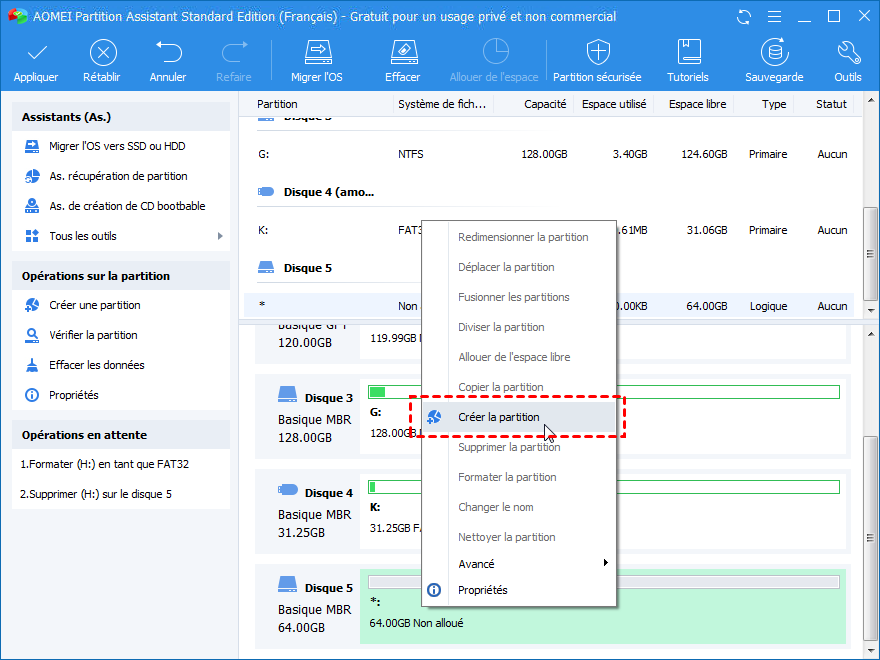880x660 pixels.
Task: Open Partition sécurisée shield icon
Action: pyautogui.click(x=598, y=54)
